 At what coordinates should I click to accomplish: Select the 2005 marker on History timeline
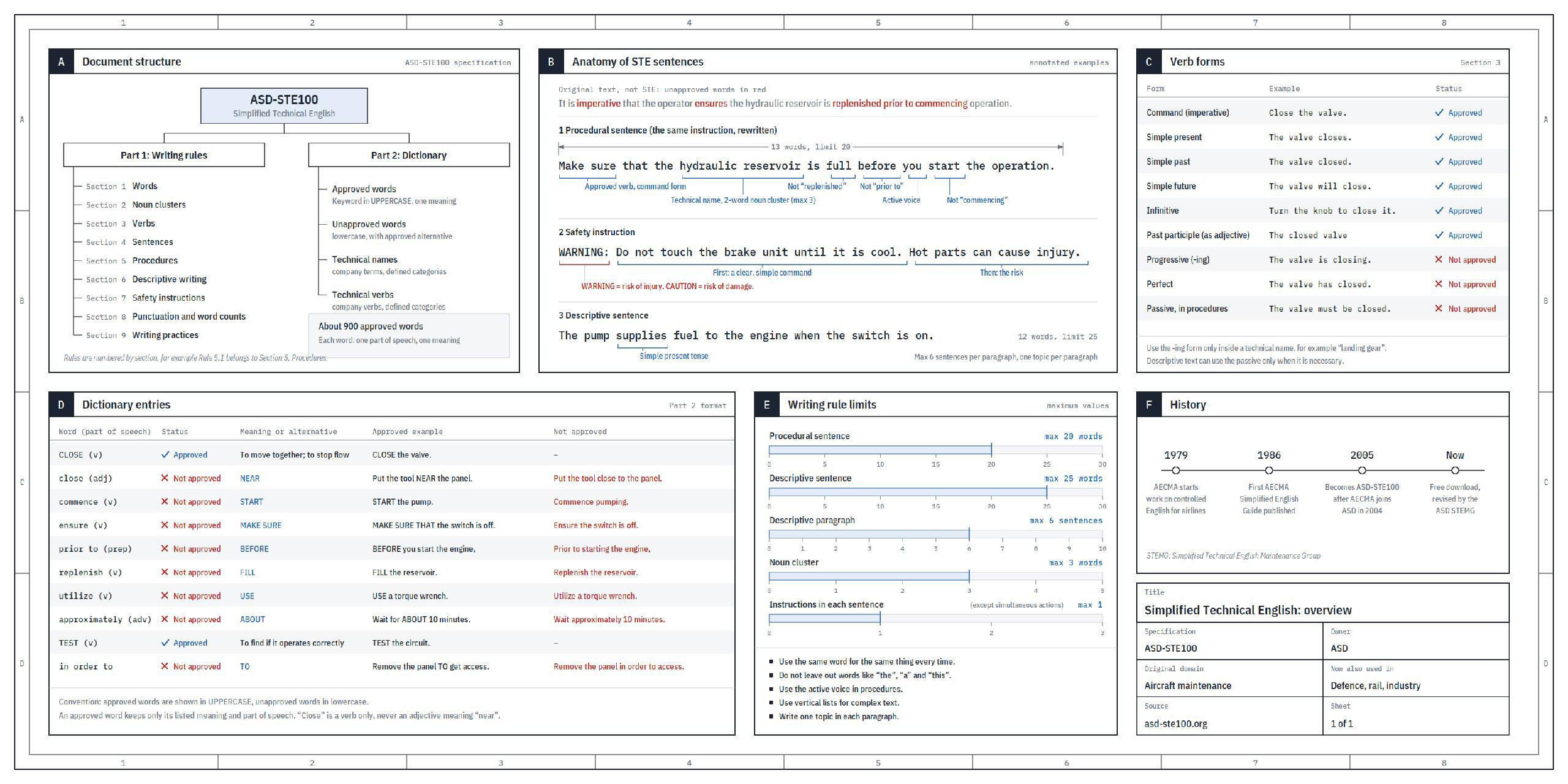(x=1362, y=470)
